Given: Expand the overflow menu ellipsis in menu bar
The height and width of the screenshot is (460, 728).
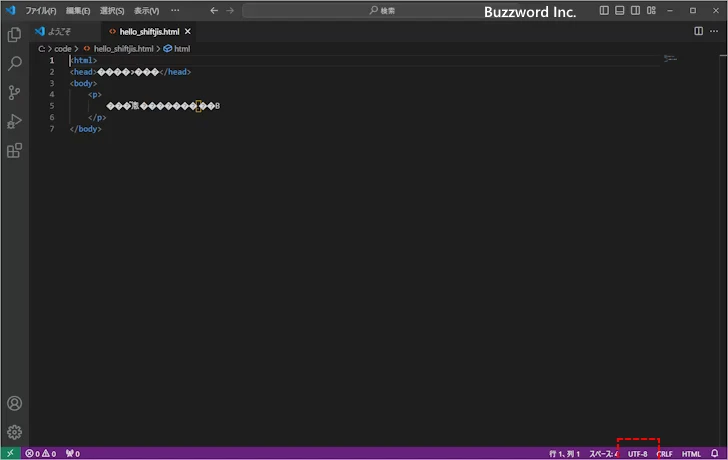Looking at the screenshot, I should pos(175,10).
